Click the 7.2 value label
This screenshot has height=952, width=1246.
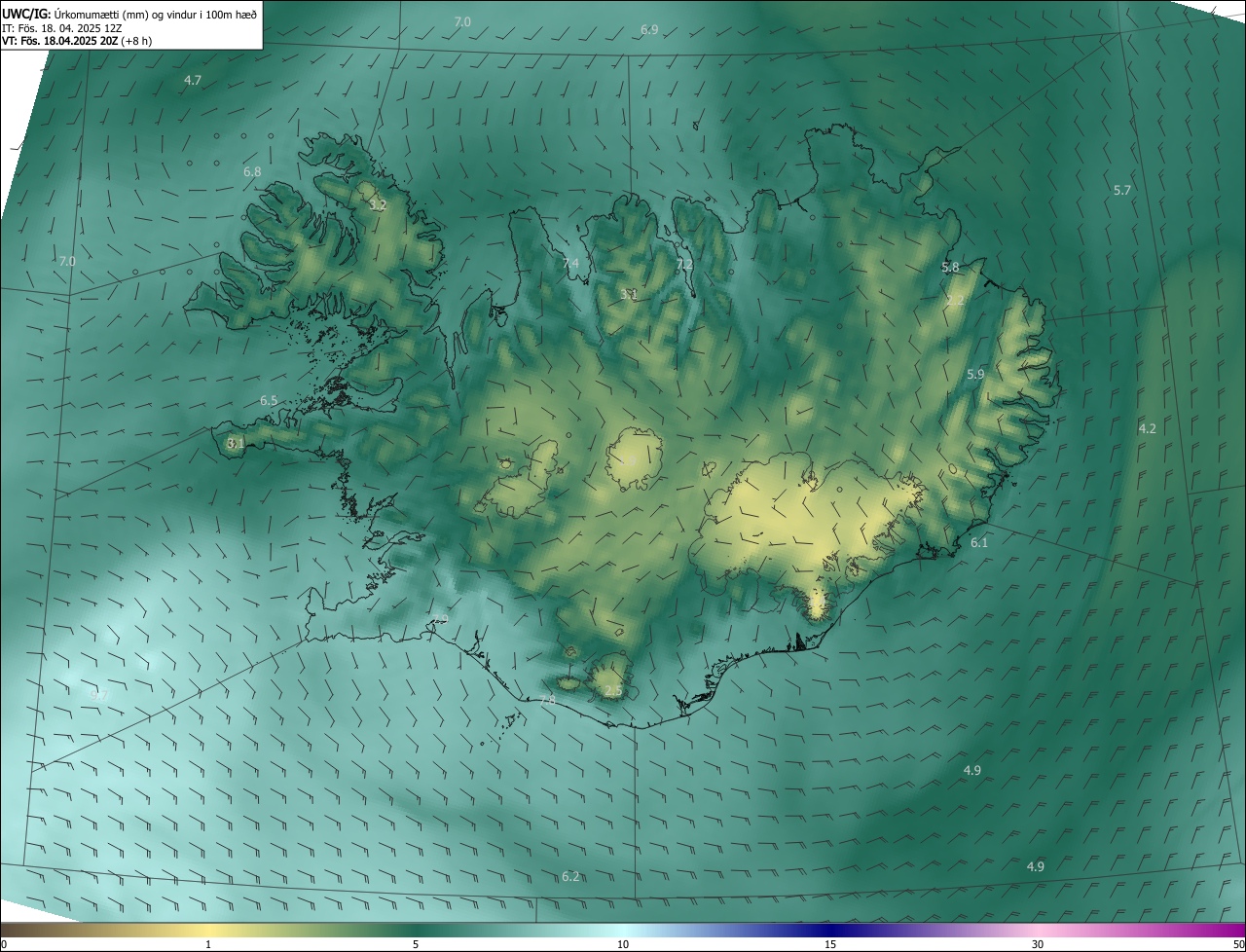(x=684, y=264)
